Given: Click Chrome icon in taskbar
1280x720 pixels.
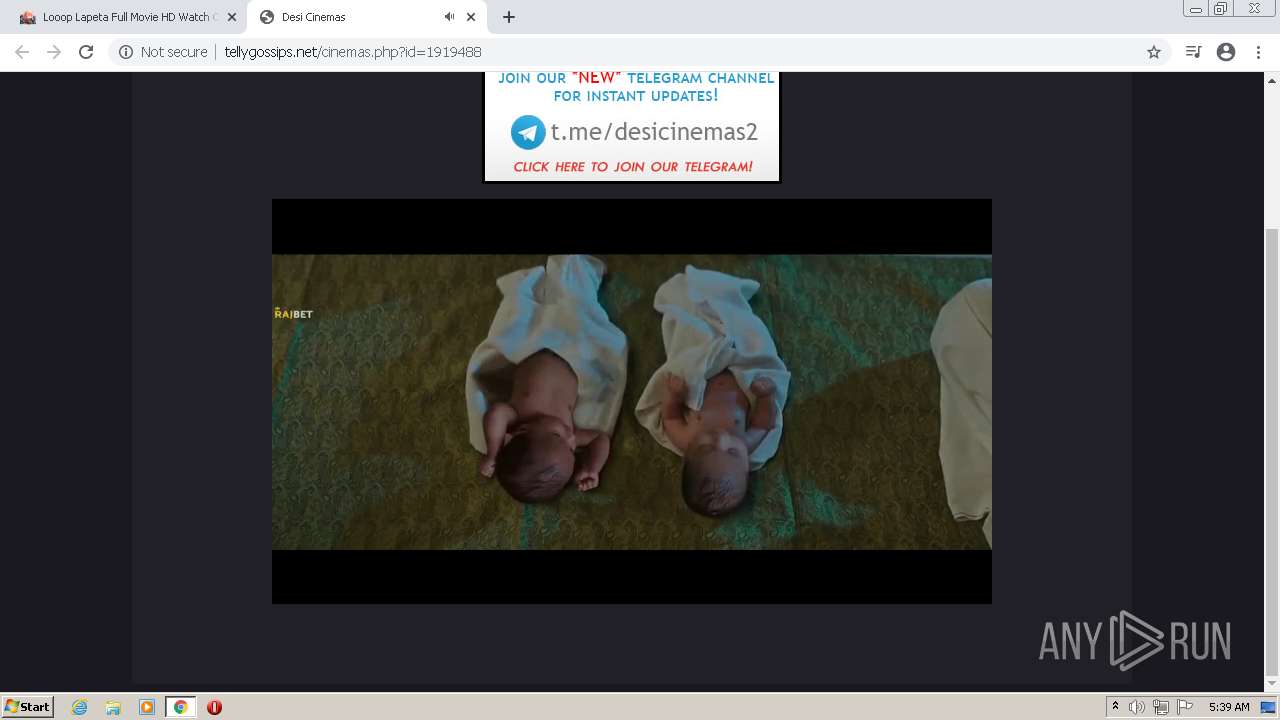Looking at the screenshot, I should [x=181, y=707].
